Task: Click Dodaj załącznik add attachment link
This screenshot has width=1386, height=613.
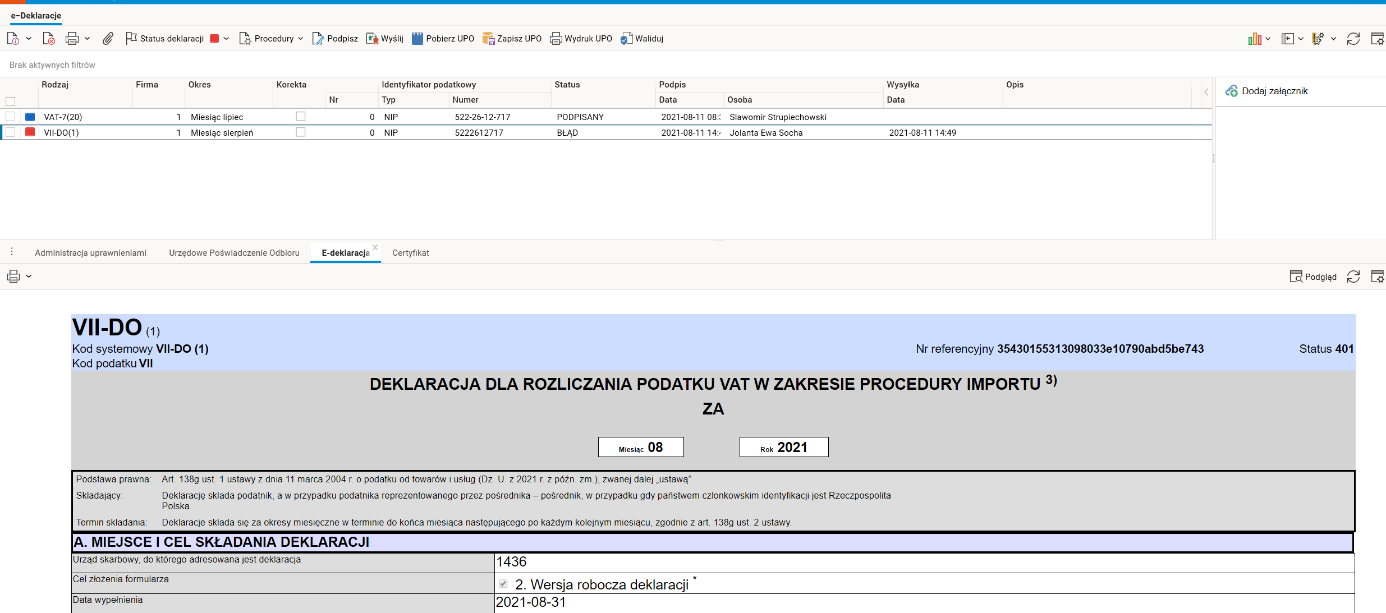Action: (1275, 91)
